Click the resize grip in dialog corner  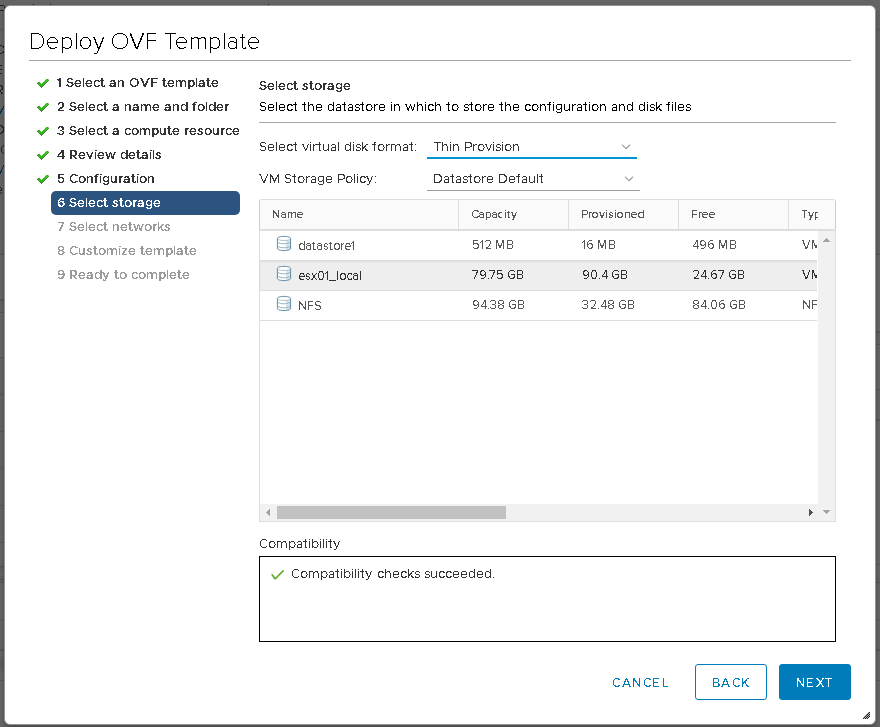(865, 715)
